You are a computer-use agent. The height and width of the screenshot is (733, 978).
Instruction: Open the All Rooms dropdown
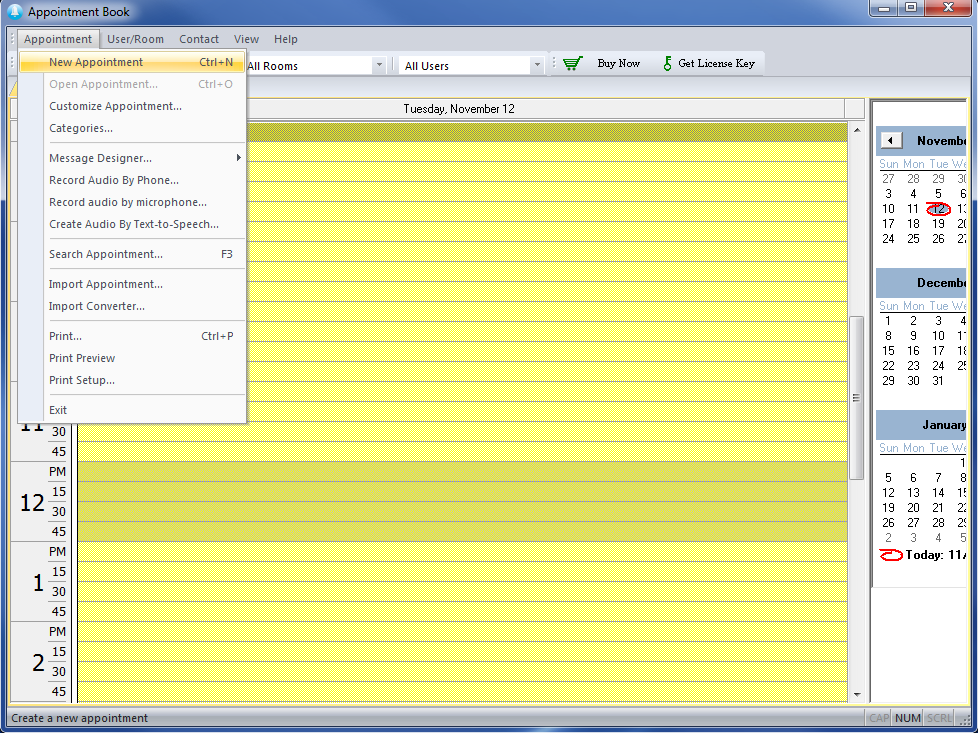[379, 66]
